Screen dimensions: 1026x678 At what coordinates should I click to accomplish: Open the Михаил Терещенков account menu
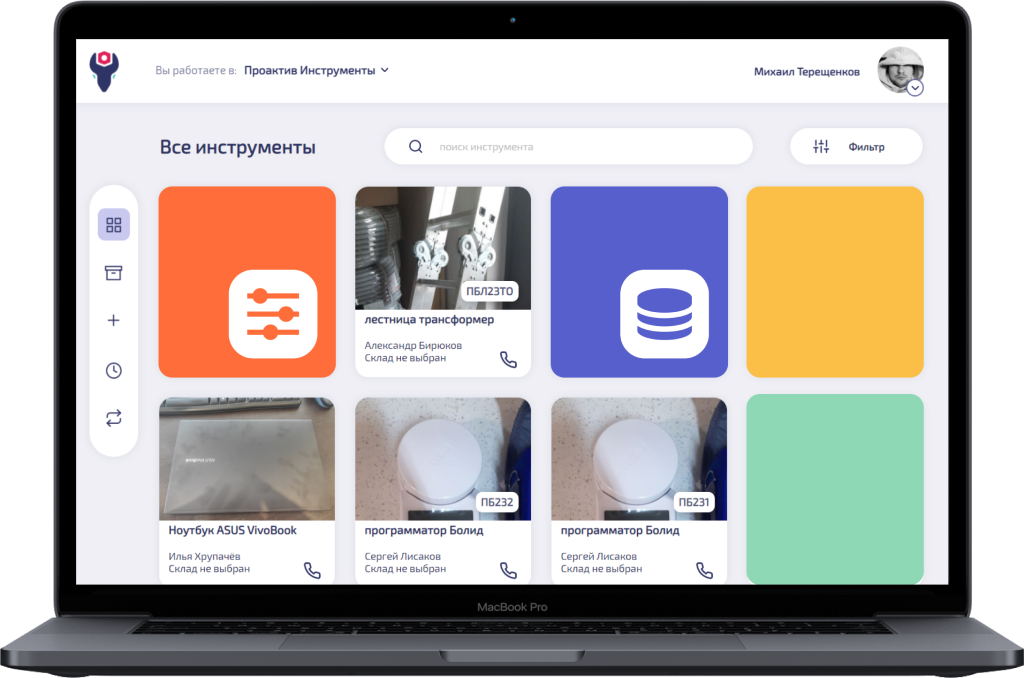point(805,72)
